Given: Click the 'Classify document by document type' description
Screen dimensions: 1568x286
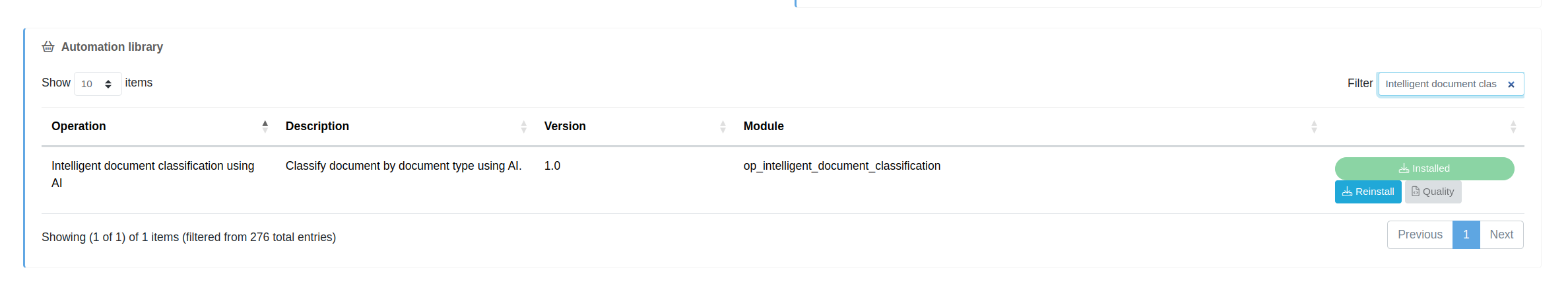Looking at the screenshot, I should [403, 166].
